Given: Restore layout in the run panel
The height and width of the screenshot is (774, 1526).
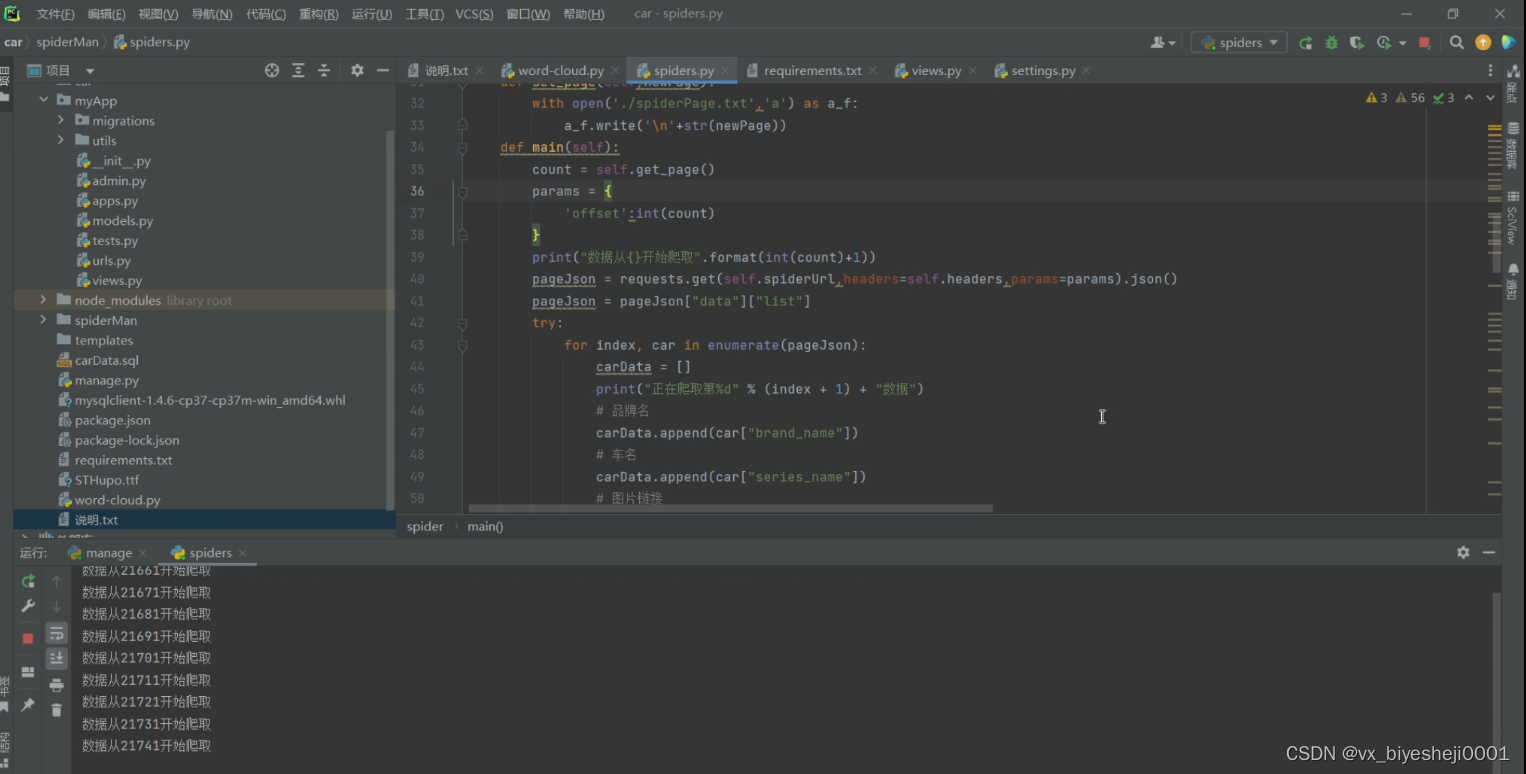Looking at the screenshot, I should (28, 673).
